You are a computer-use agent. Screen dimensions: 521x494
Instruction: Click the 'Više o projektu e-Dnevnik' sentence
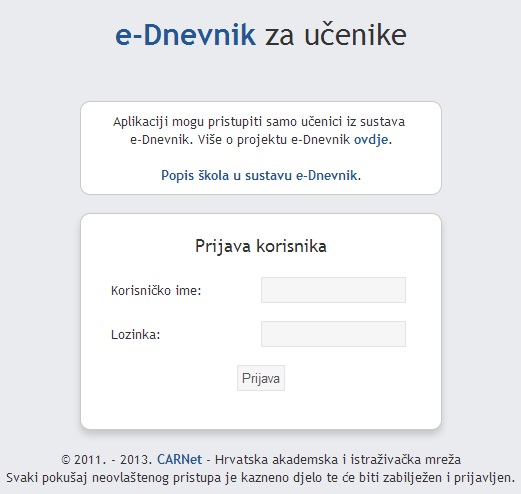click(273, 140)
